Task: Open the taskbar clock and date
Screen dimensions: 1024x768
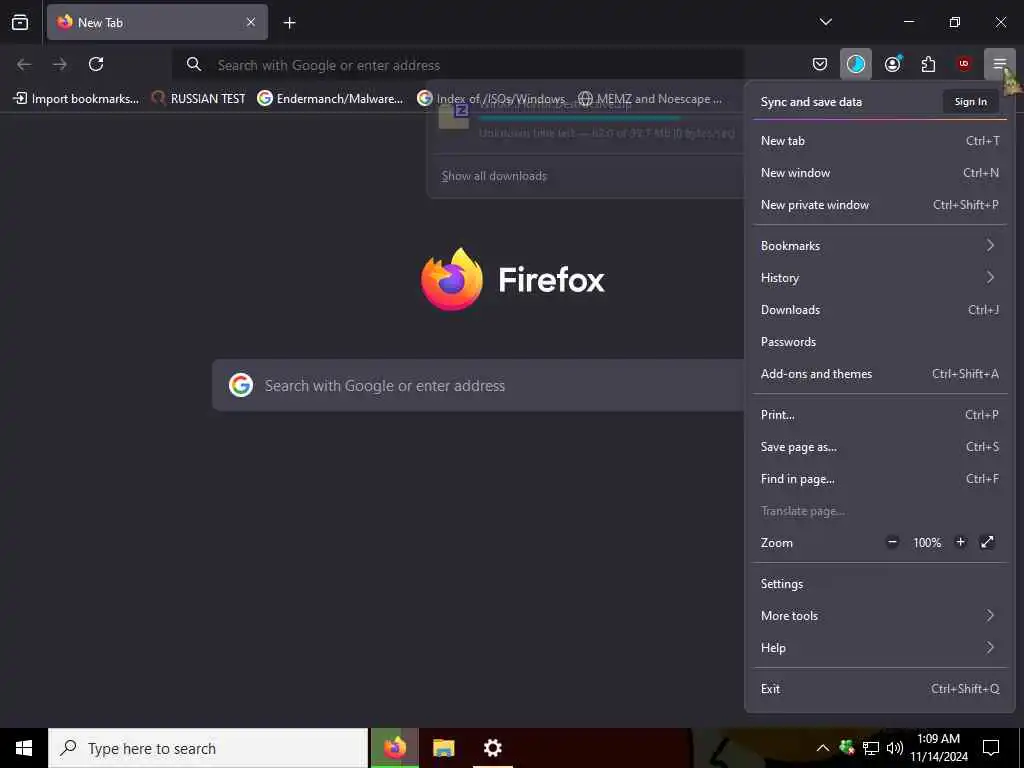Action: coord(938,748)
